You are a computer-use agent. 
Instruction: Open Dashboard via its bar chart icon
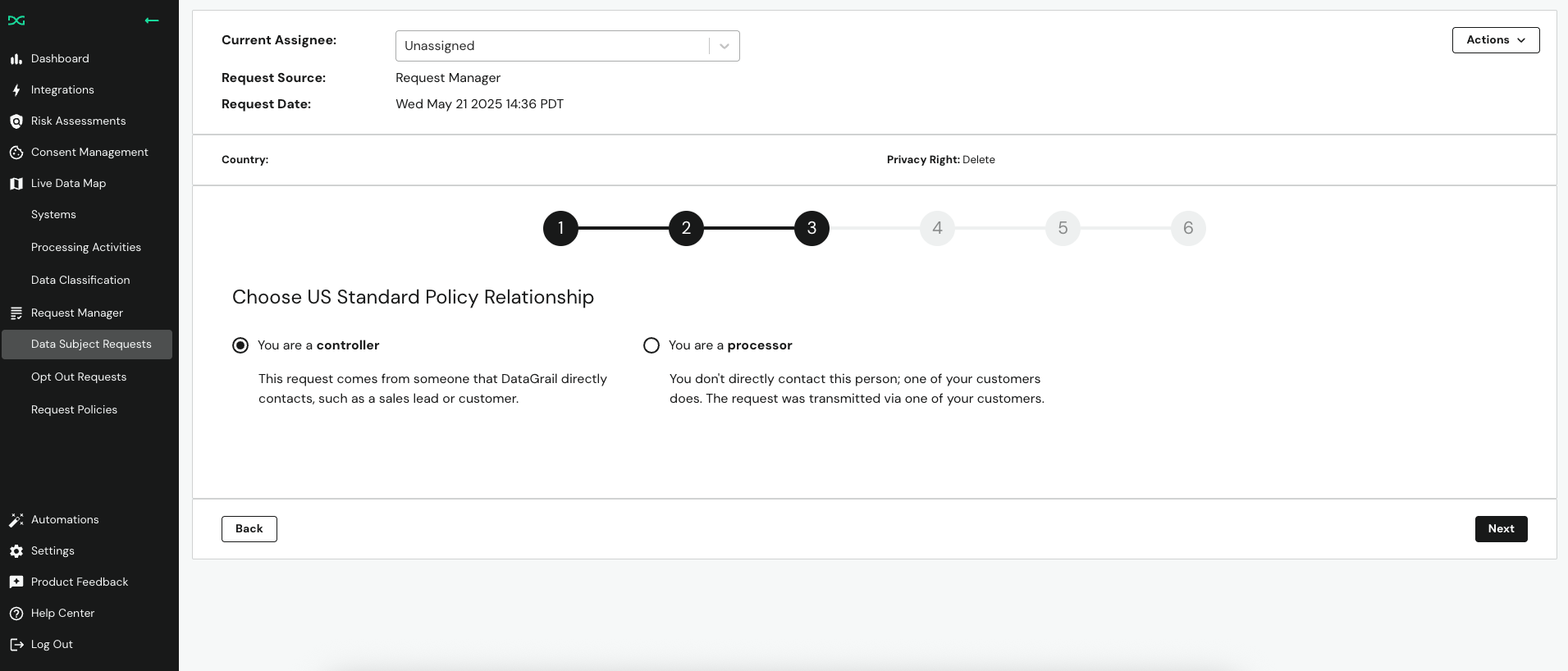point(16,59)
